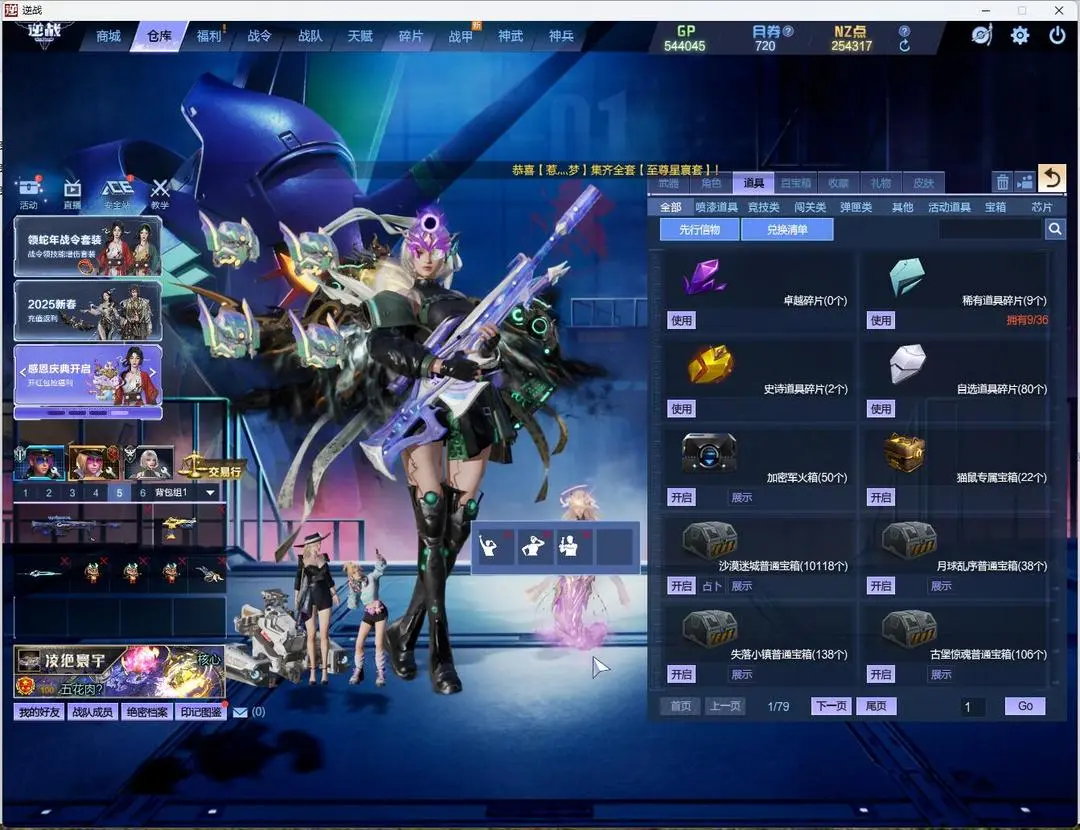Viewport: 1080px width, 830px height.
Task: Click the 猫鼠专属宝箱 golden chest icon
Action: click(x=904, y=452)
